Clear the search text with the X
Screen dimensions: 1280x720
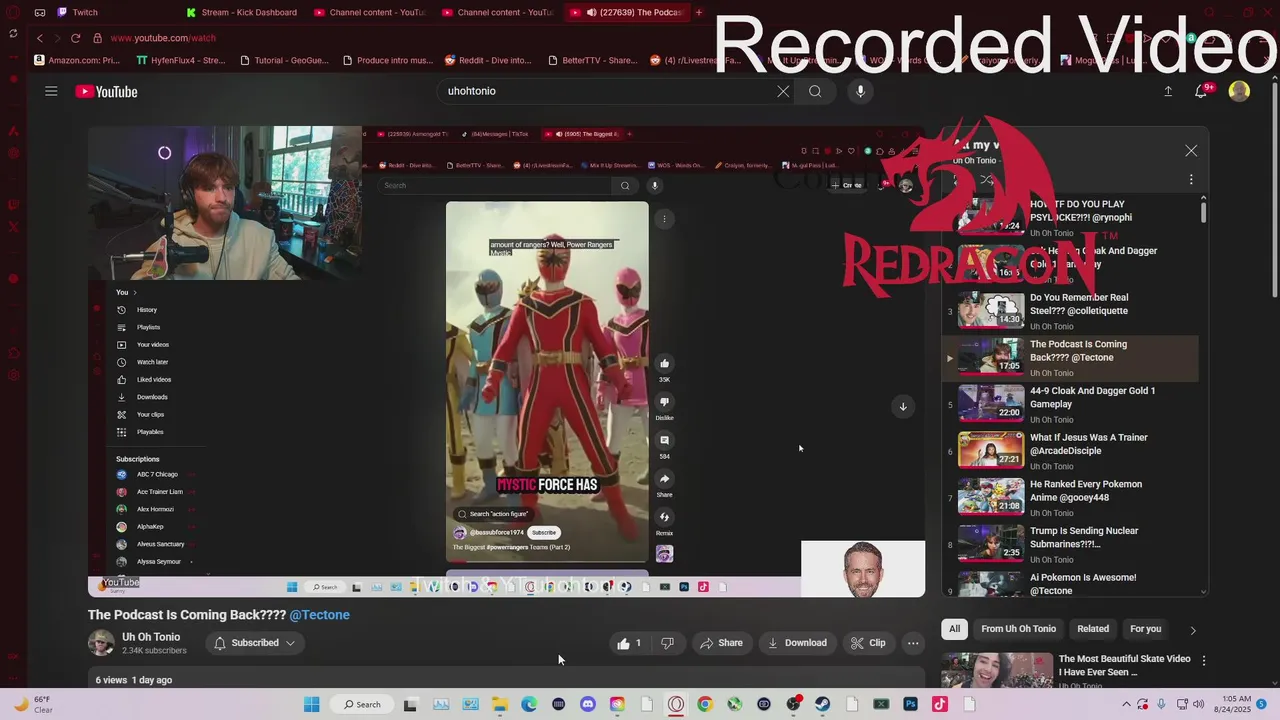click(x=783, y=91)
